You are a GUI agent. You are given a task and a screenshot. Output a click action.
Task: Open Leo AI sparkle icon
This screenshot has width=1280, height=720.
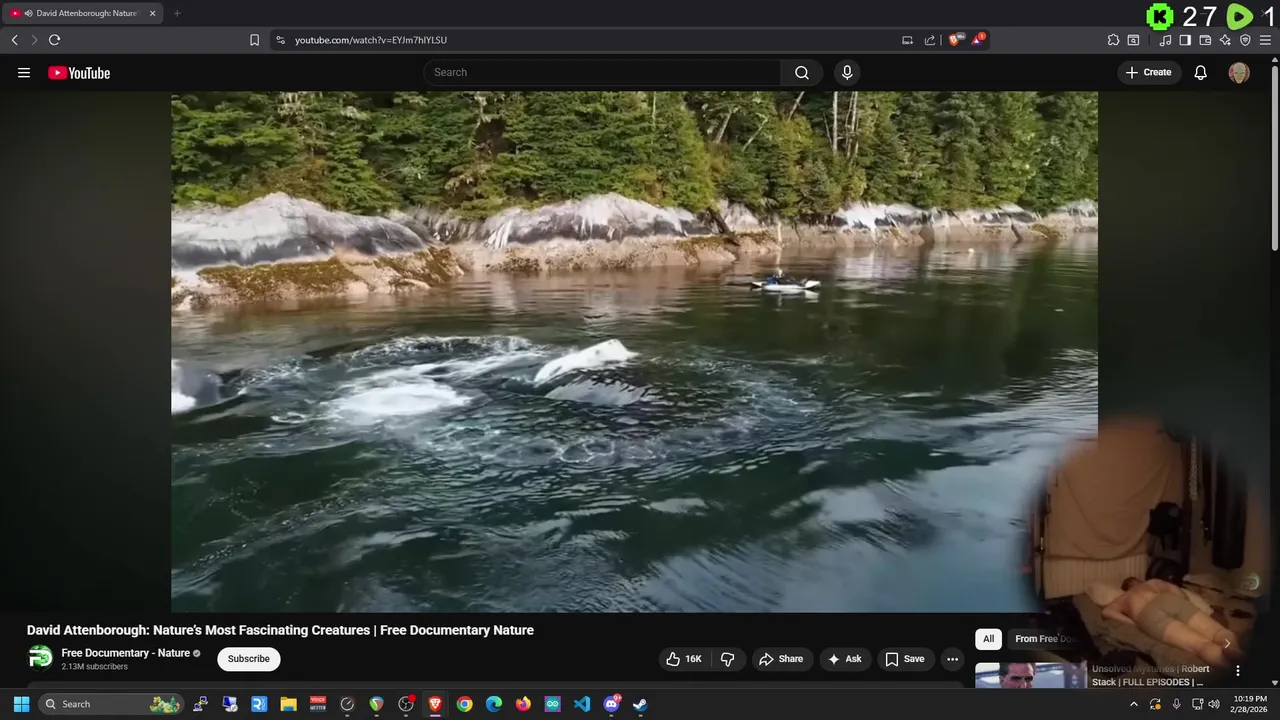[x=1225, y=40]
